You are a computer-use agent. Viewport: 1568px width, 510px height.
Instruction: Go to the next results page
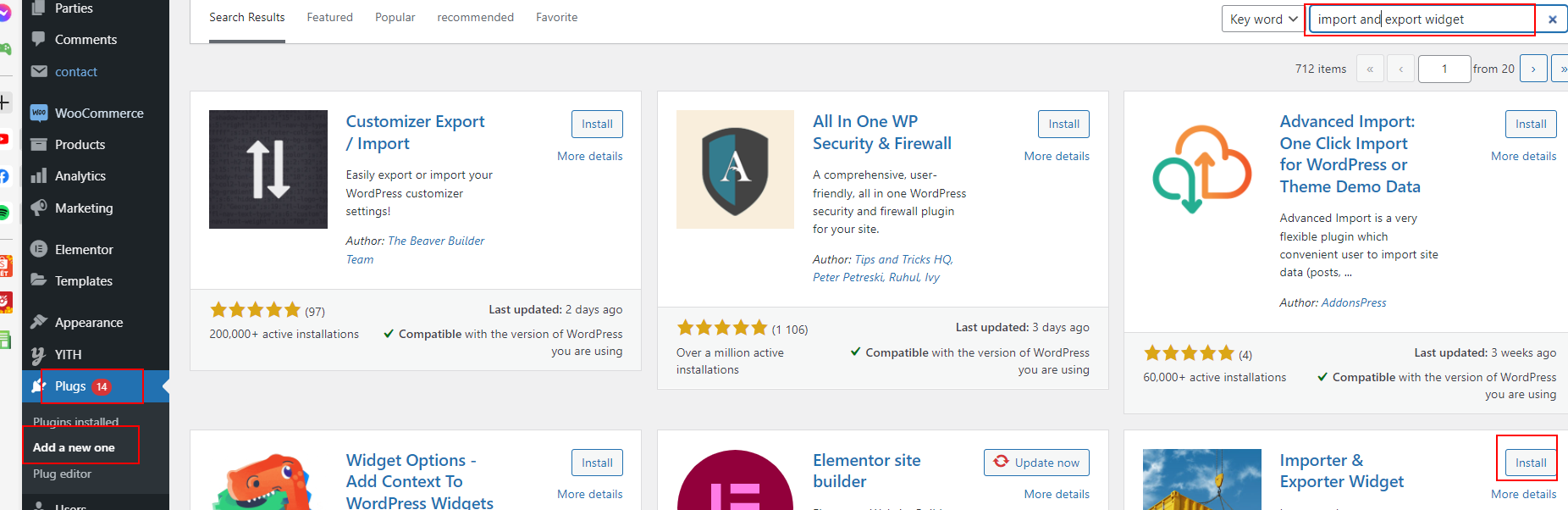pos(1533,69)
